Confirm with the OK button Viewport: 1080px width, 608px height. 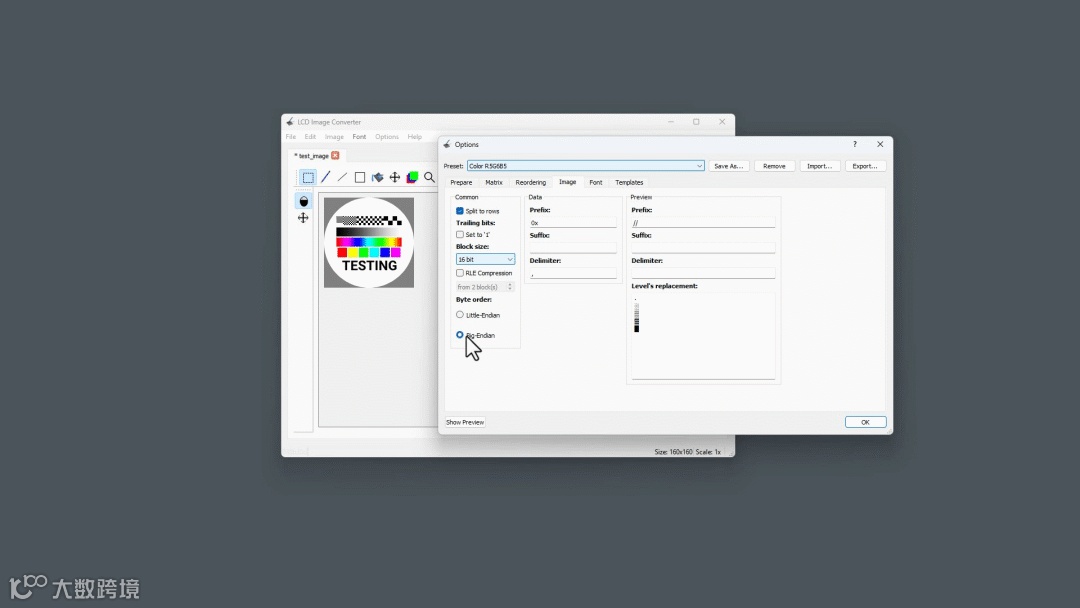(865, 422)
